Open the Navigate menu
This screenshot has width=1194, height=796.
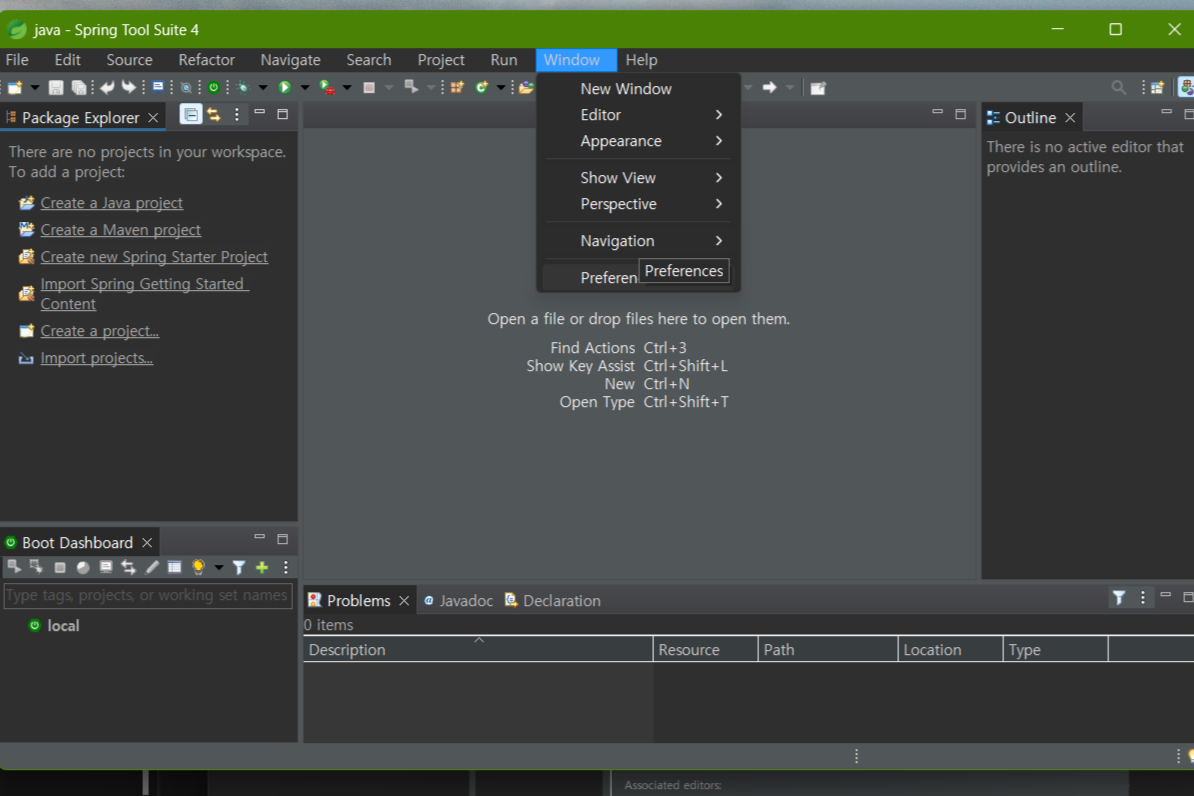290,59
